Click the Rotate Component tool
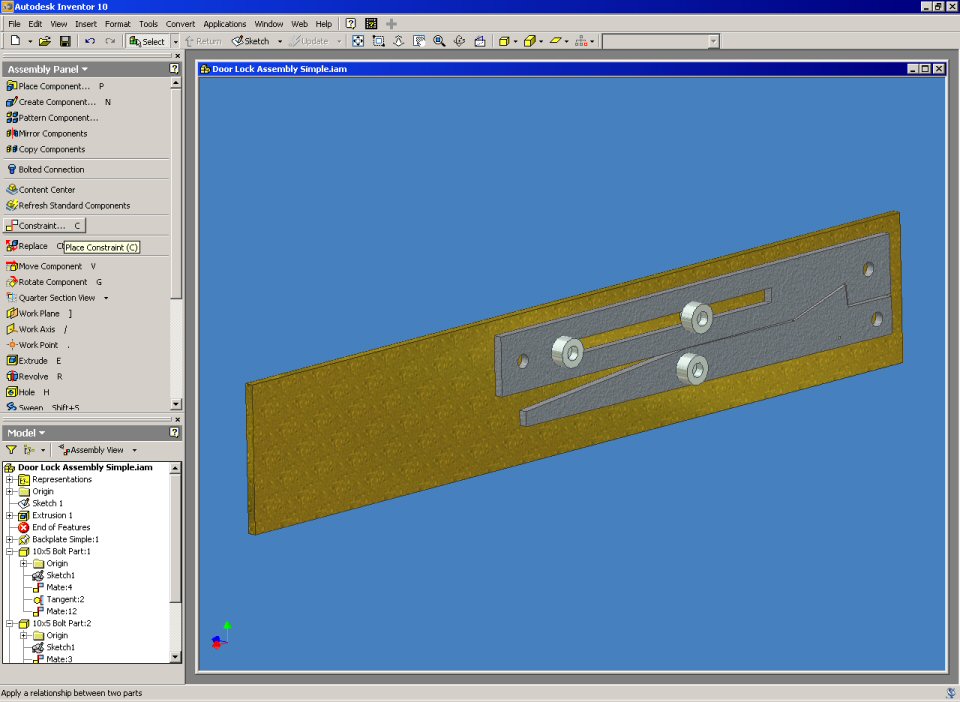960x702 pixels. click(51, 282)
